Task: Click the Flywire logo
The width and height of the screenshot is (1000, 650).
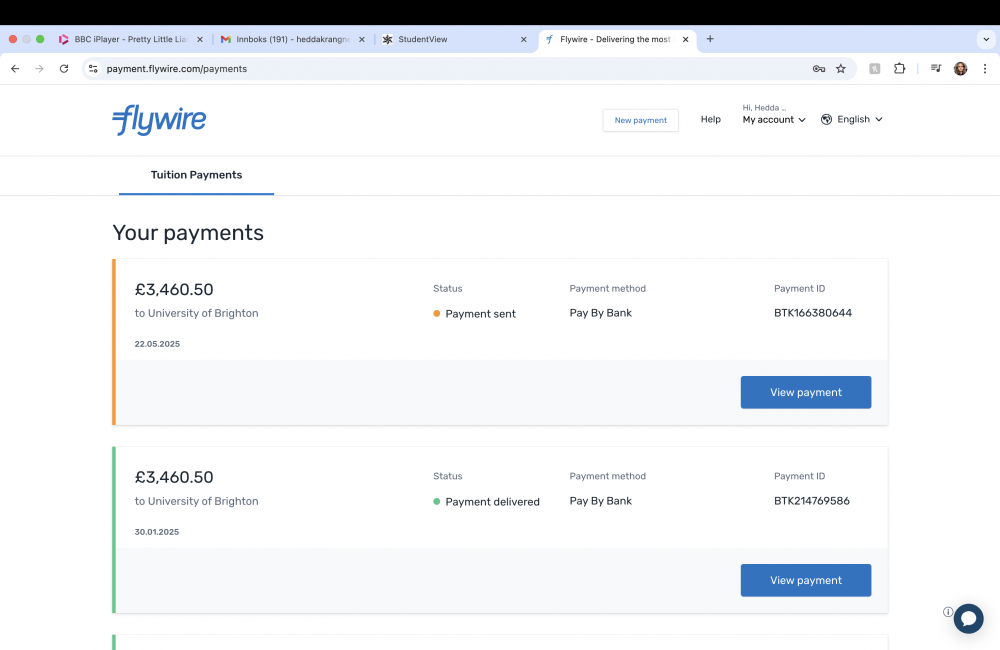Action: coord(159,120)
